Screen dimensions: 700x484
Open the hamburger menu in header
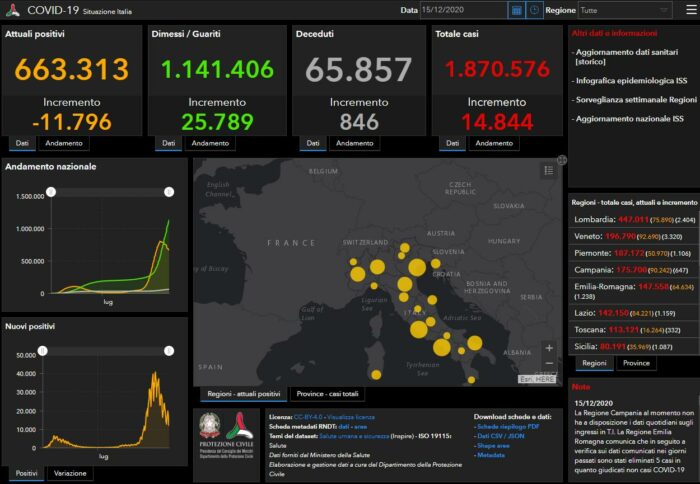pos(688,10)
